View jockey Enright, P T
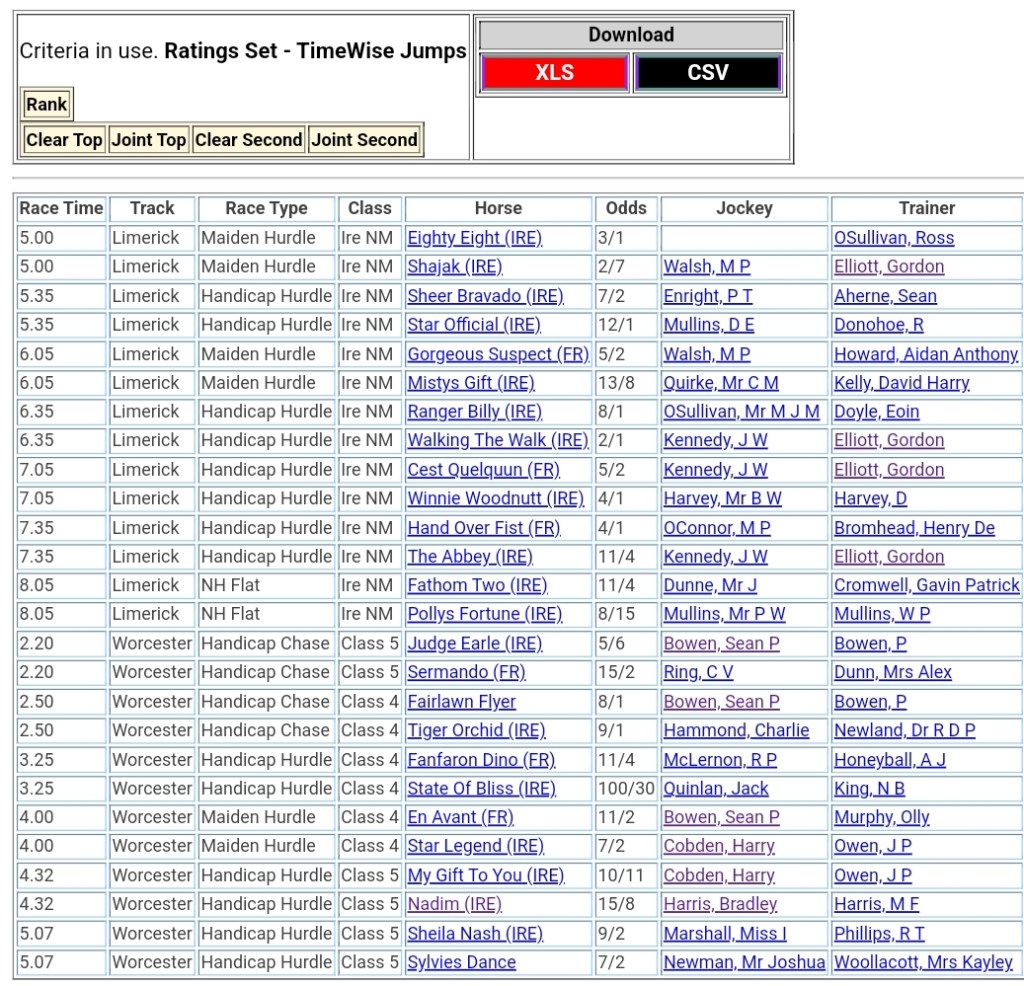The width and height of the screenshot is (1024, 986). pos(708,296)
